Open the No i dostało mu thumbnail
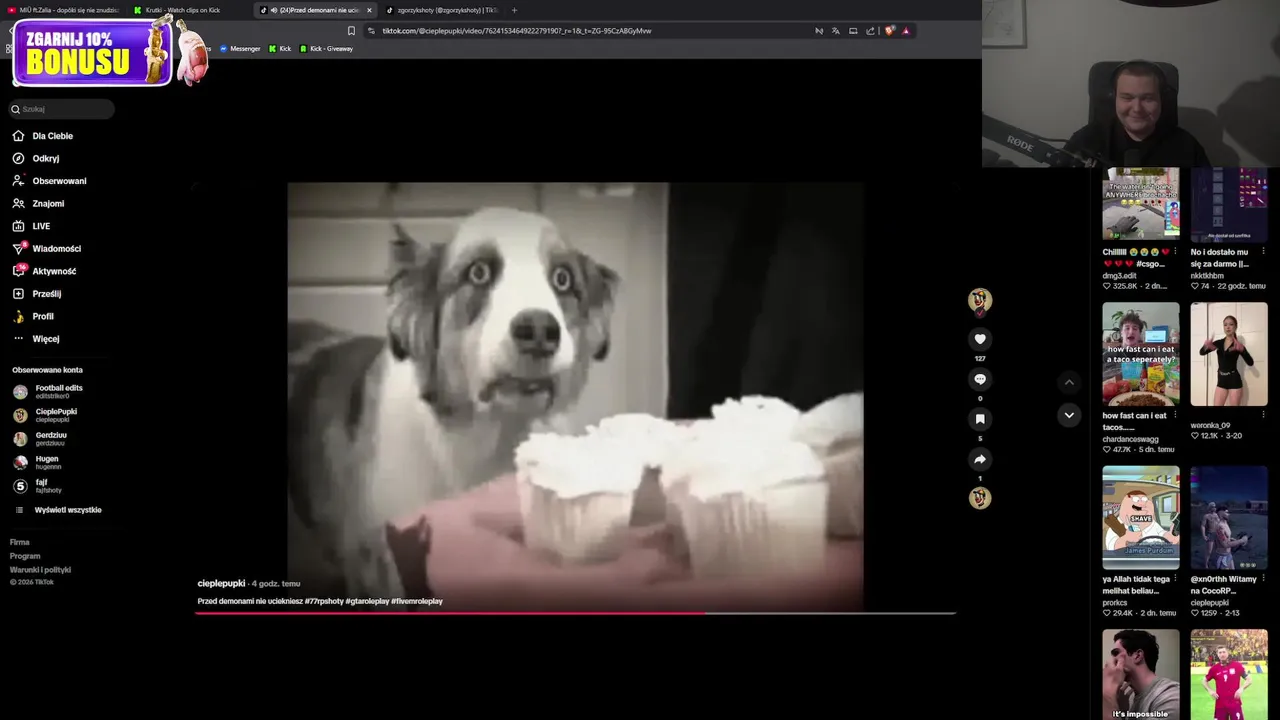This screenshot has height=720, width=1280. [1229, 204]
